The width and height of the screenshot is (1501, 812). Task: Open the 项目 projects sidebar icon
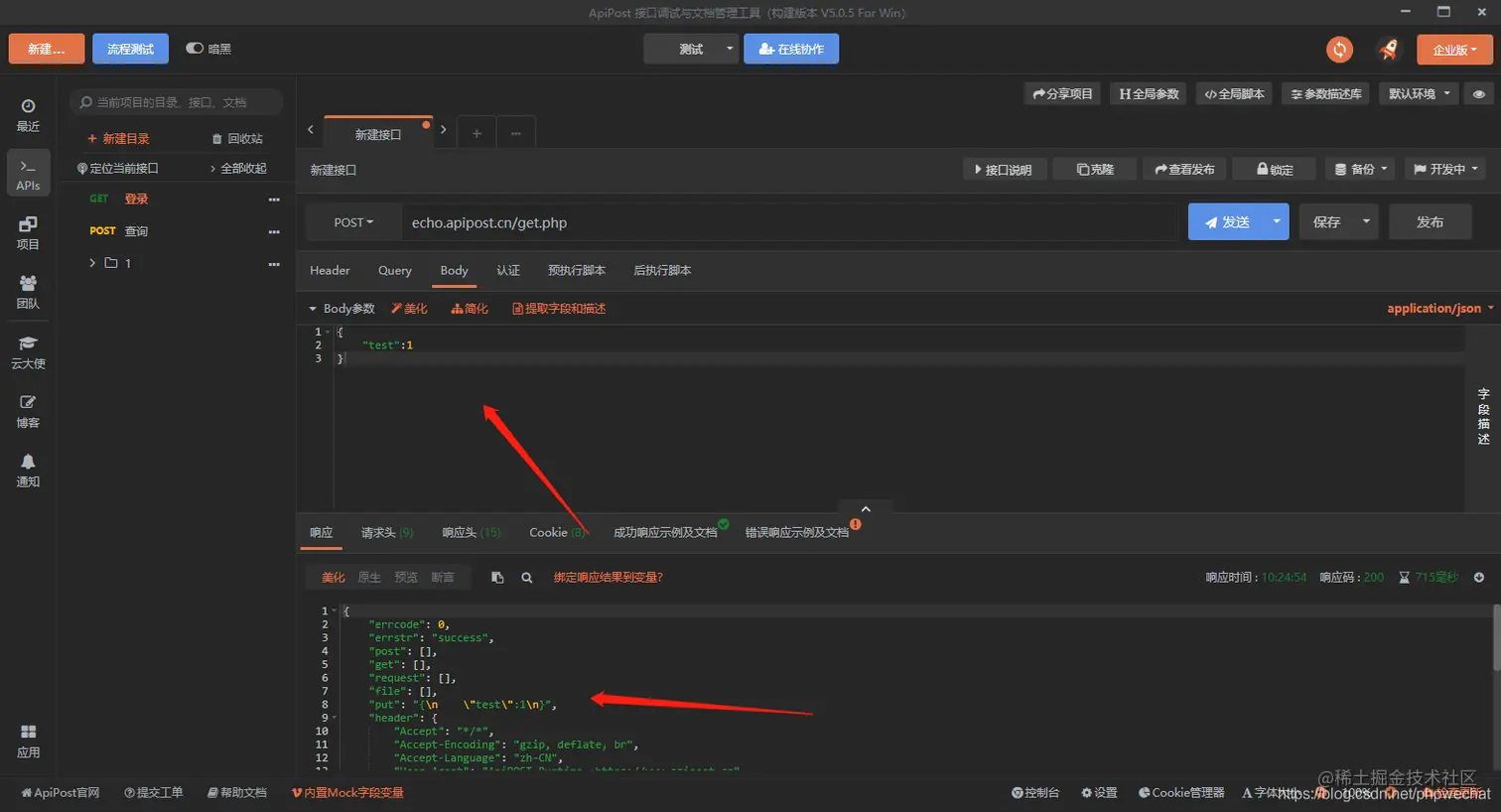point(28,233)
